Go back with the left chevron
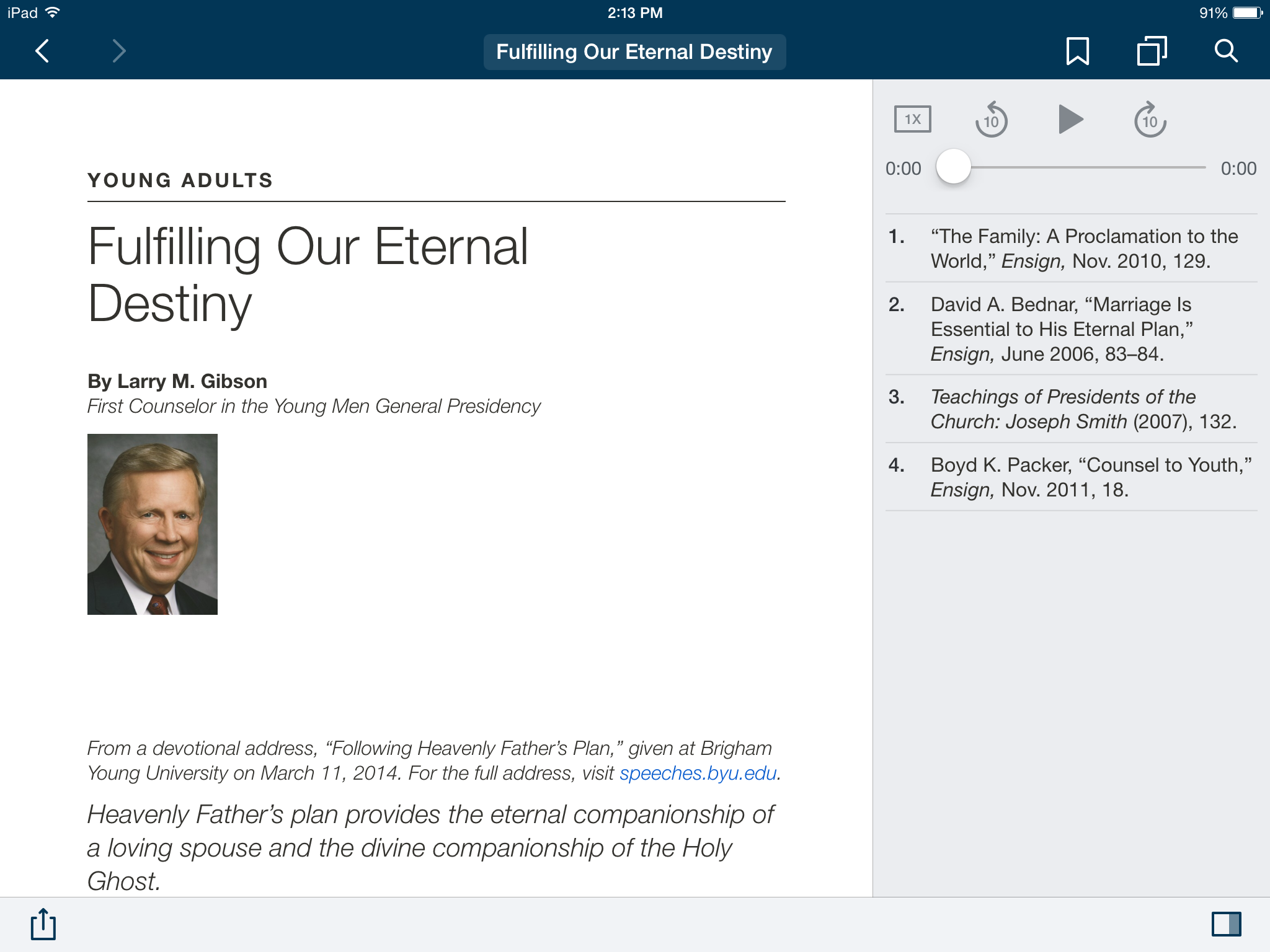Image resolution: width=1270 pixels, height=952 pixels. (42, 51)
